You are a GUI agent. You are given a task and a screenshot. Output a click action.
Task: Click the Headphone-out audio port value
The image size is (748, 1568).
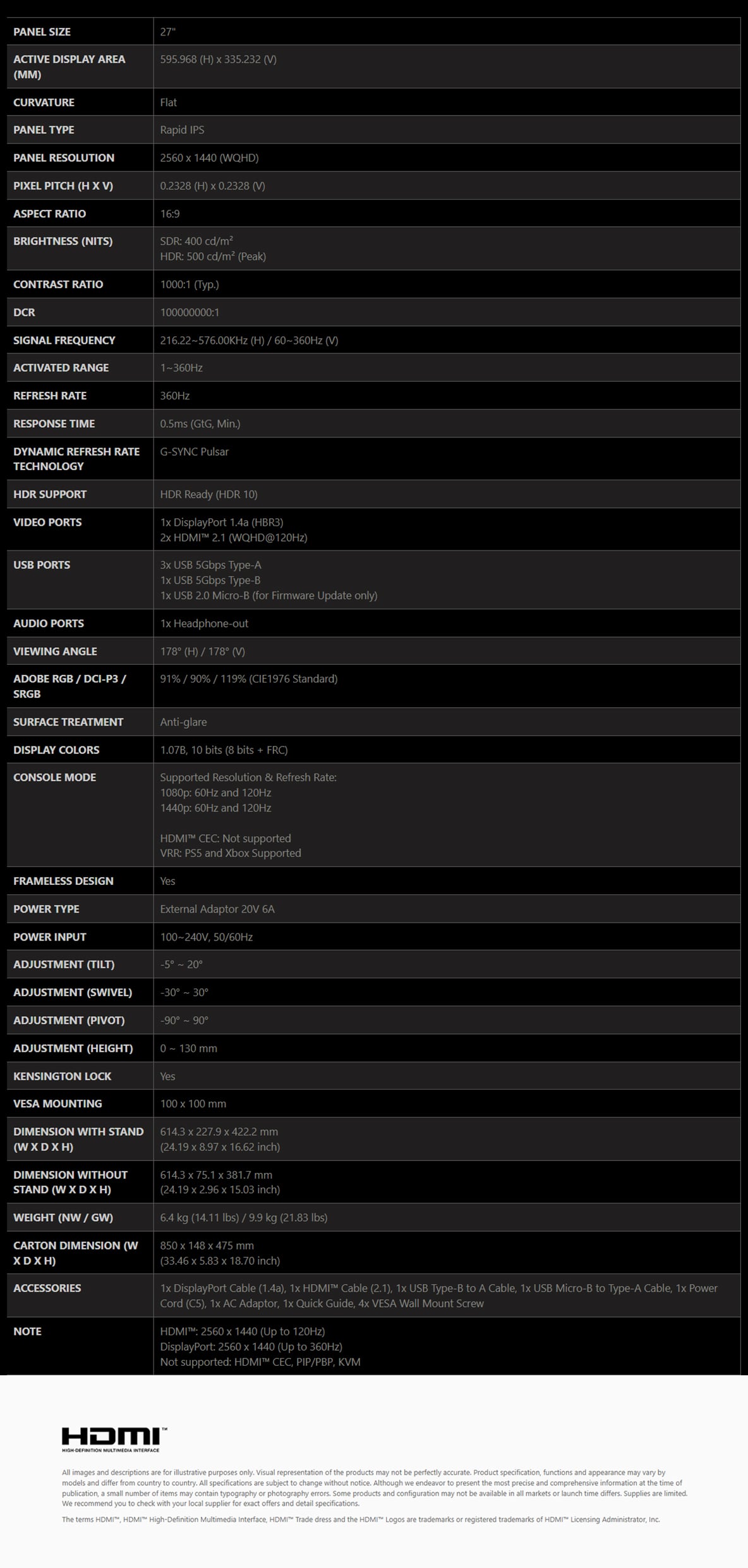click(x=204, y=623)
